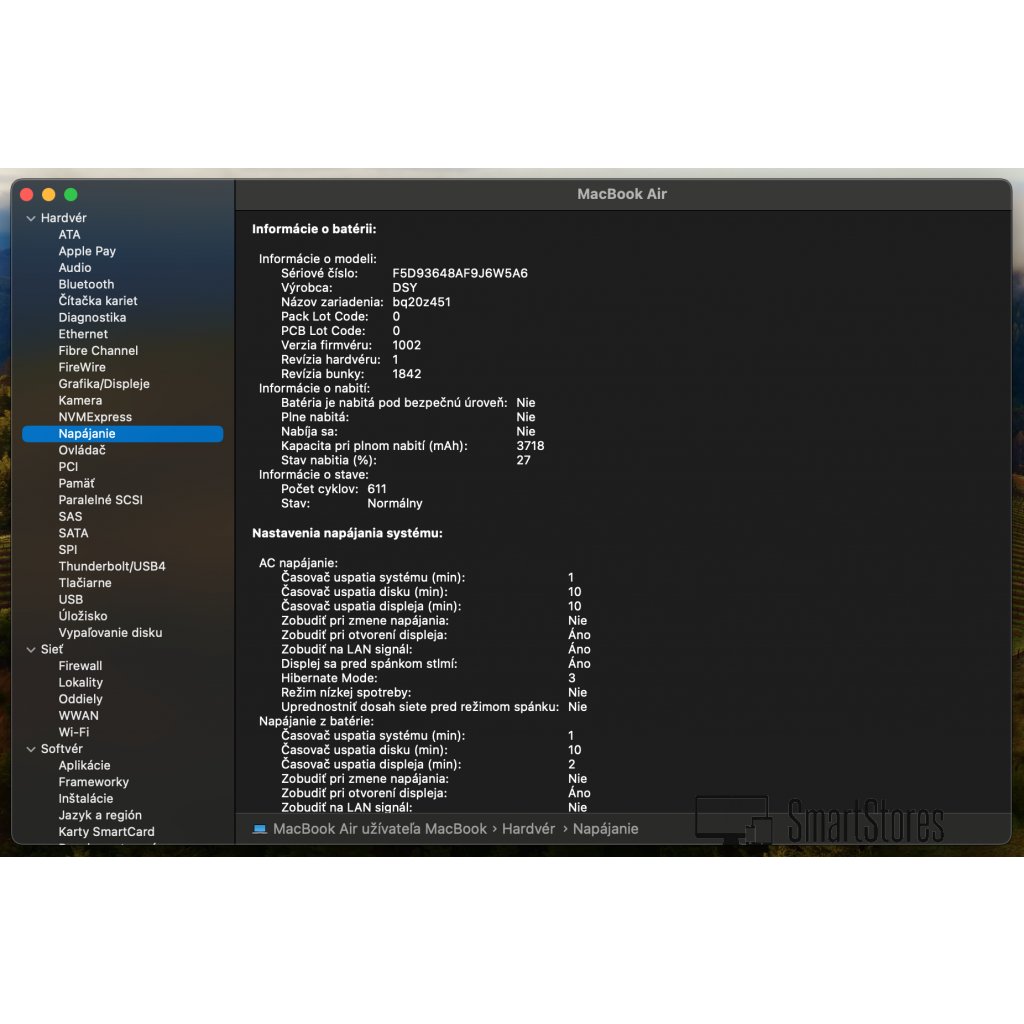Click the manufacturer value DSY
The image size is (1024, 1024).
click(404, 288)
